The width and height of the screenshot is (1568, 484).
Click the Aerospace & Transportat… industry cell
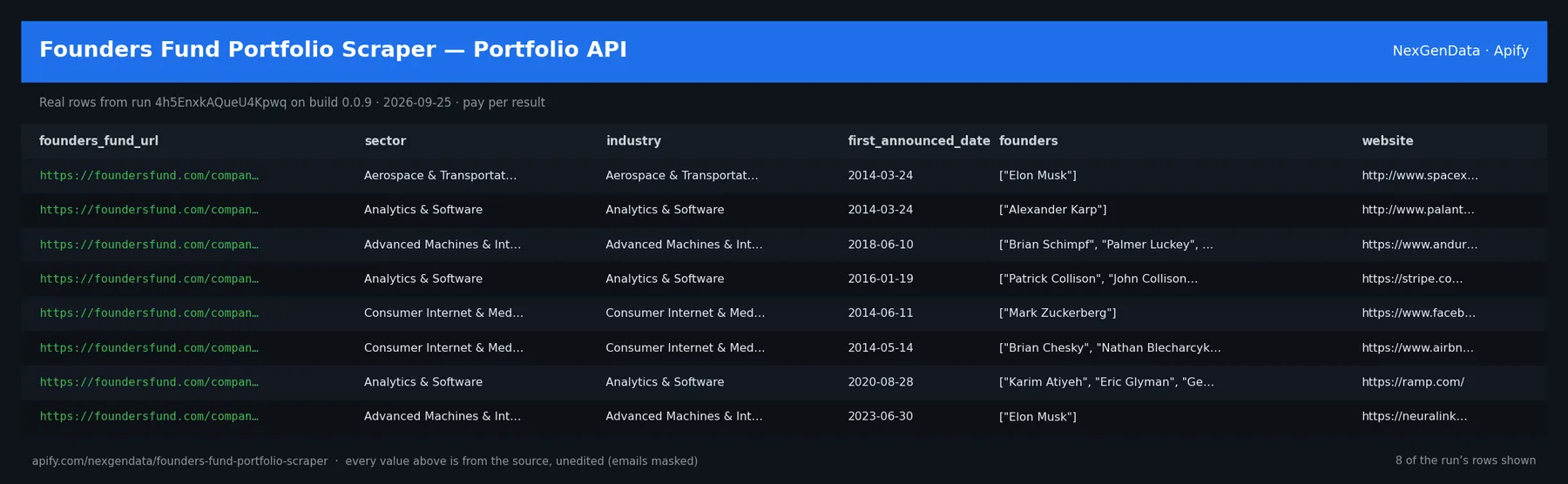pyautogui.click(x=682, y=176)
